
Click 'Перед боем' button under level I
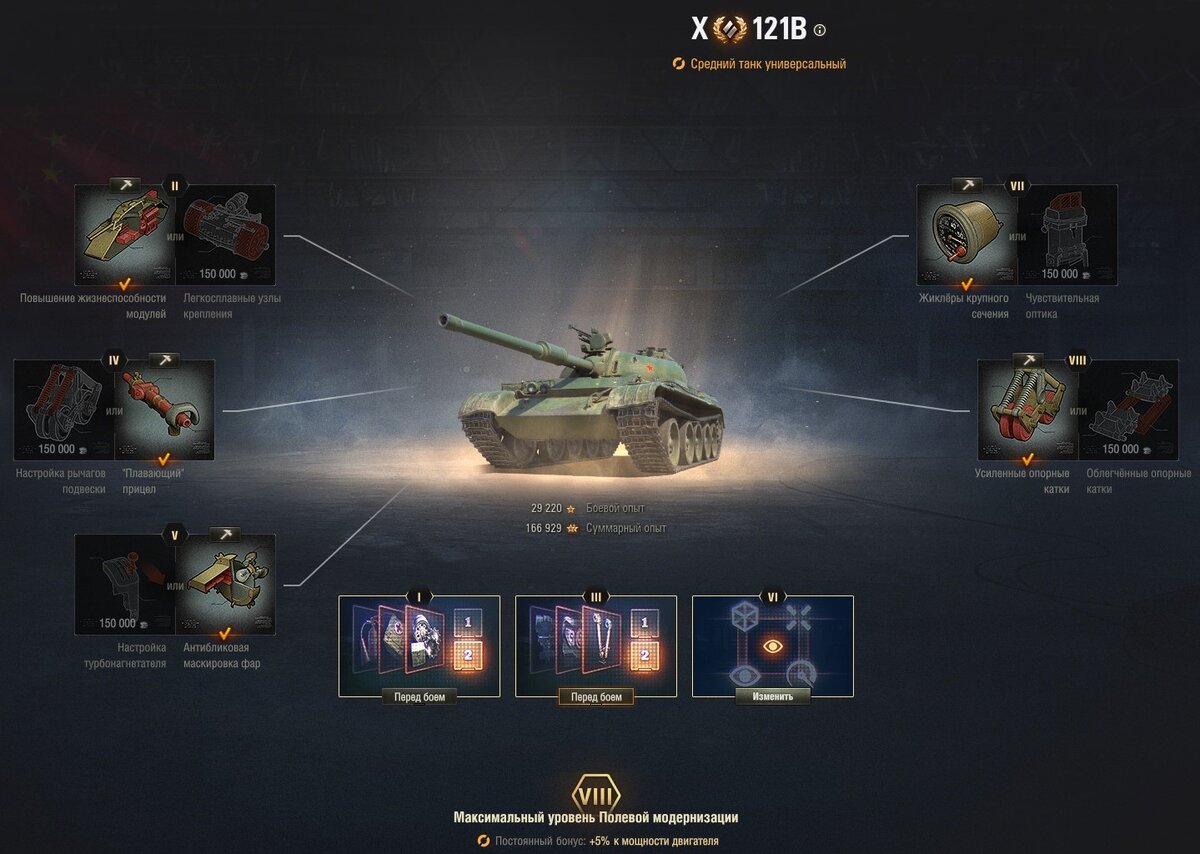[419, 697]
